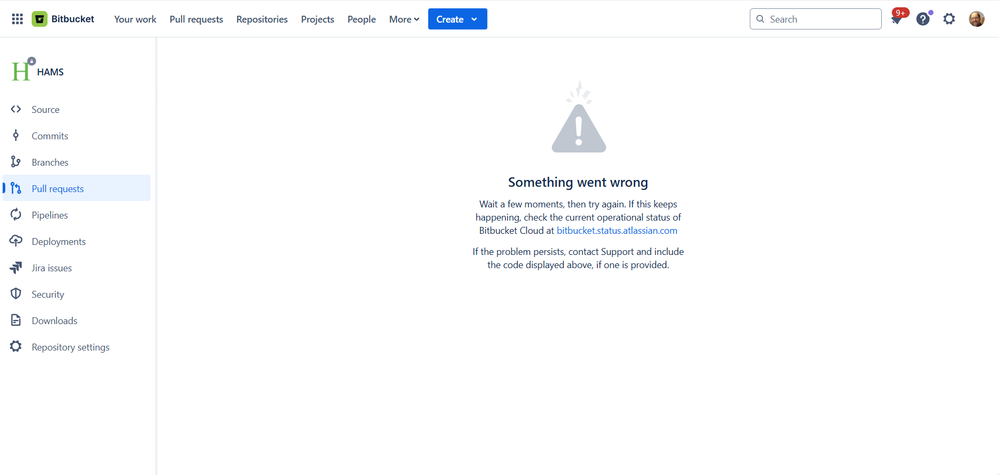999x475 pixels.
Task: Click the Deployments cloud upload icon
Action: [16, 241]
